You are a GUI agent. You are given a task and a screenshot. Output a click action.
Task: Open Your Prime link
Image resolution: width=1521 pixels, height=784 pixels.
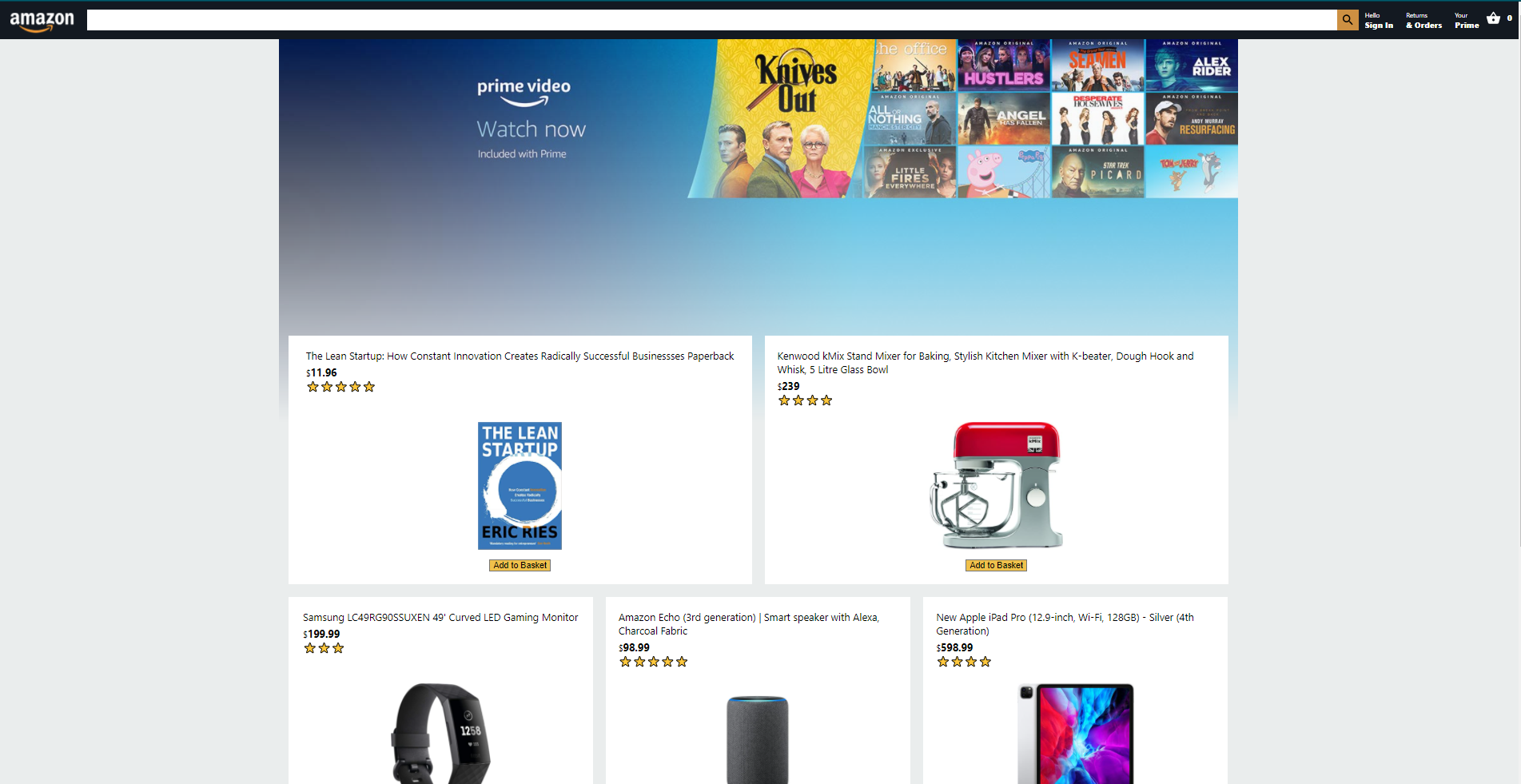pos(1467,21)
